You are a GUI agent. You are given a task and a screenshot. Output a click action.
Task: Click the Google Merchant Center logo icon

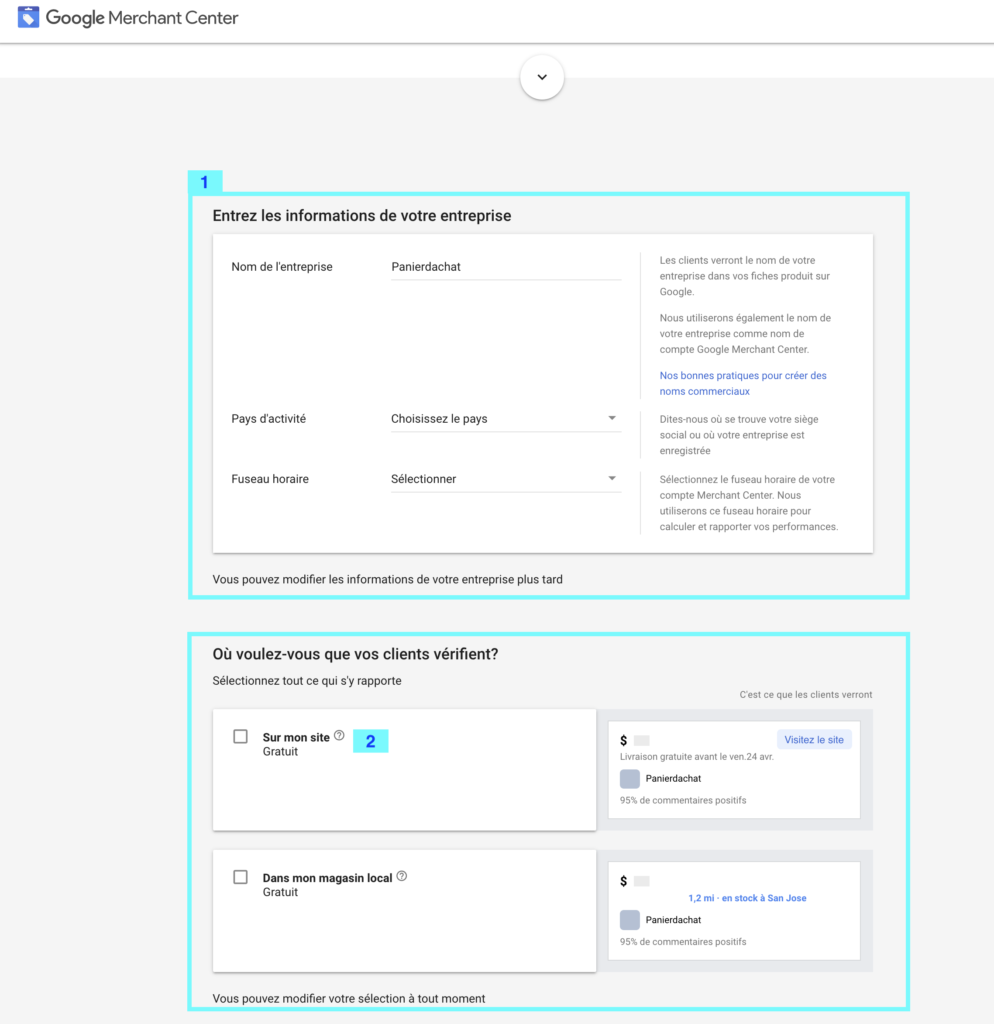tap(28, 17)
